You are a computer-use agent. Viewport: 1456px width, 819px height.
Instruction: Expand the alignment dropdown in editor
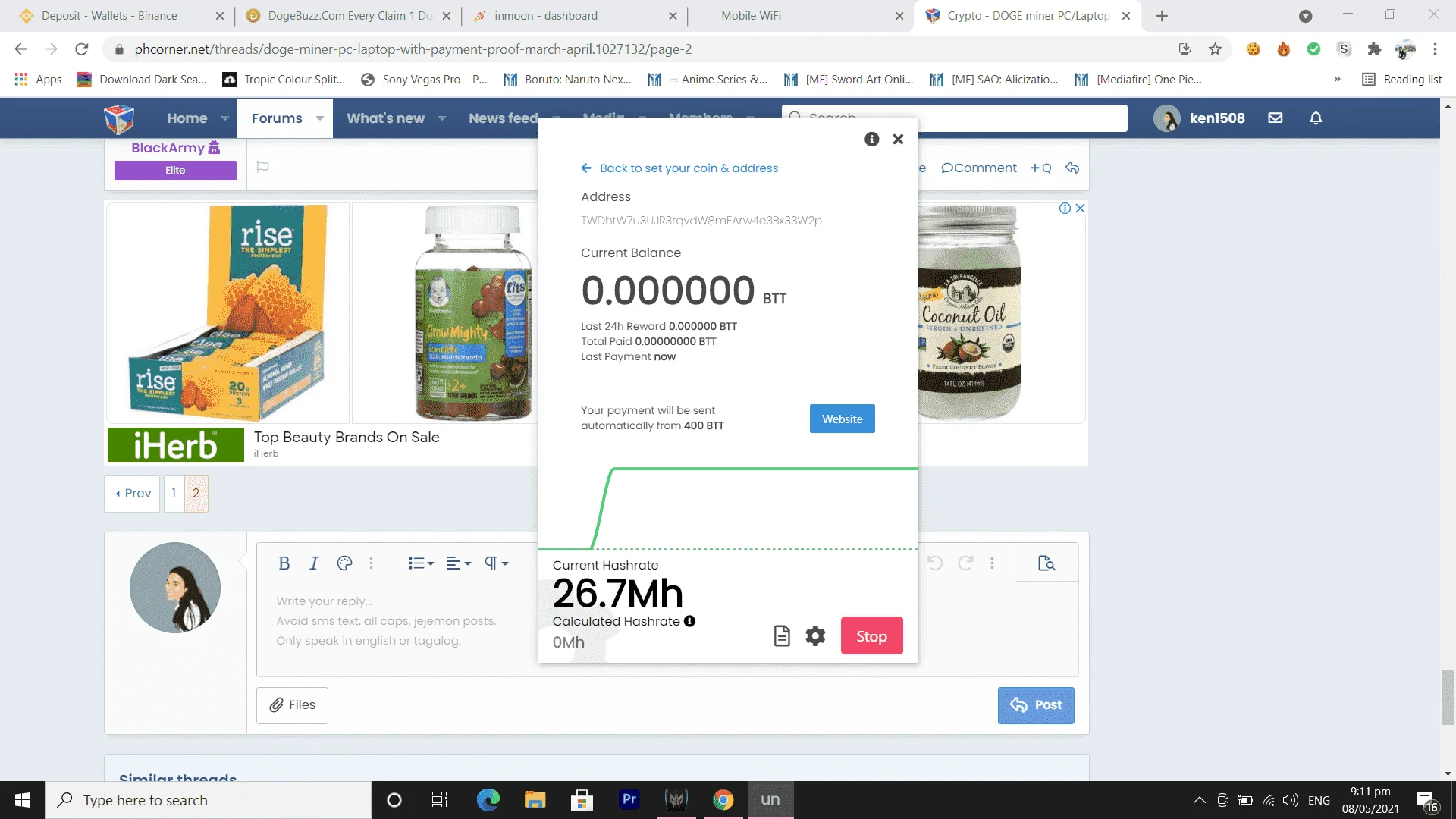pos(459,563)
